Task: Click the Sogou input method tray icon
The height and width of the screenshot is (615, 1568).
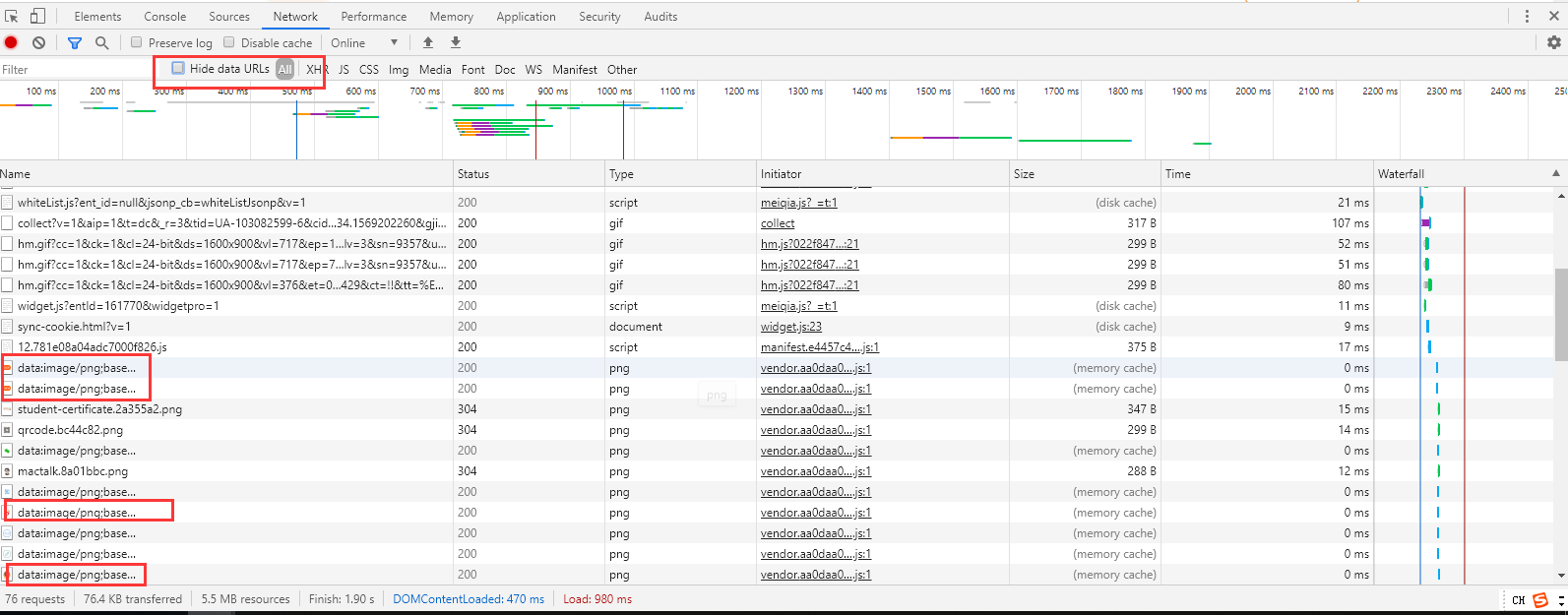Action: [1540, 599]
